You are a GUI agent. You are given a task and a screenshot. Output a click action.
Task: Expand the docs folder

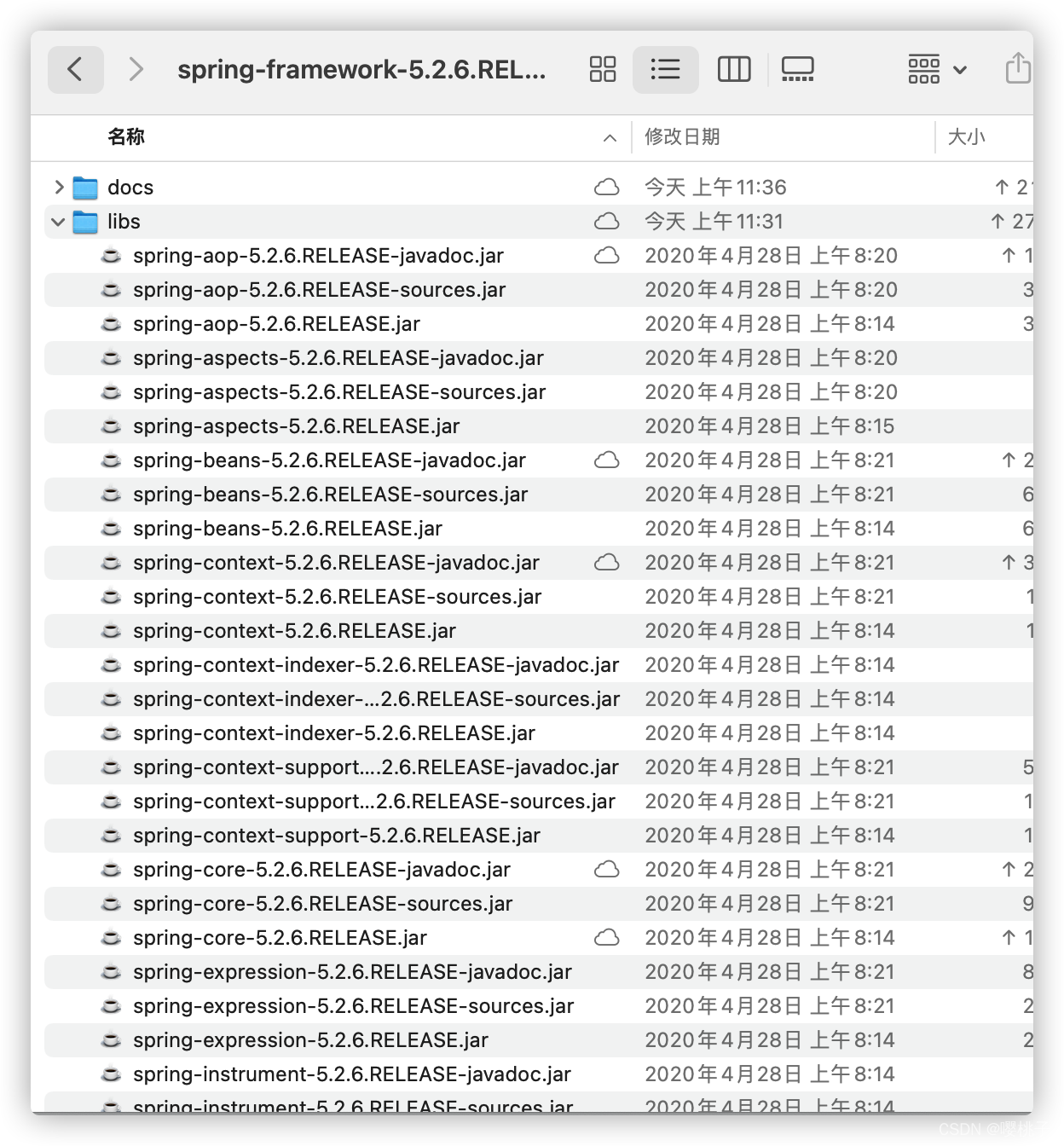click(58, 187)
